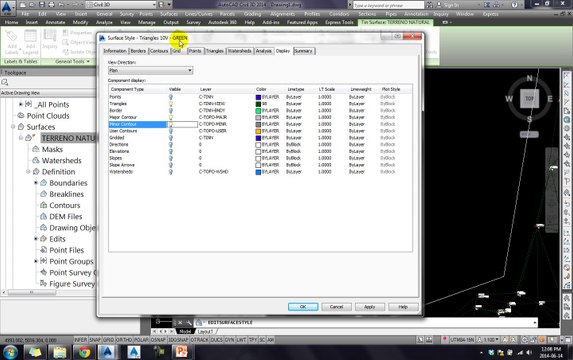The image size is (573, 360).
Task: Switch to the Information tab
Action: 115,51
